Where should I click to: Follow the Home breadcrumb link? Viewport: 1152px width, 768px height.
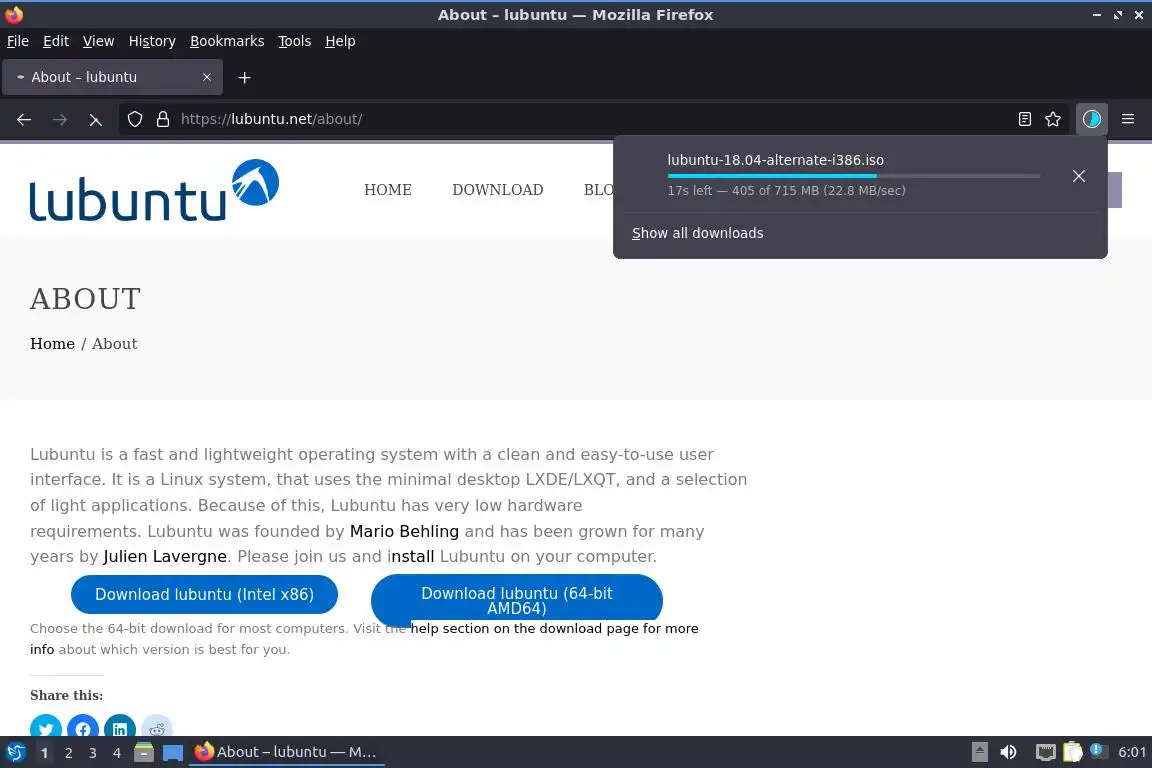[52, 344]
